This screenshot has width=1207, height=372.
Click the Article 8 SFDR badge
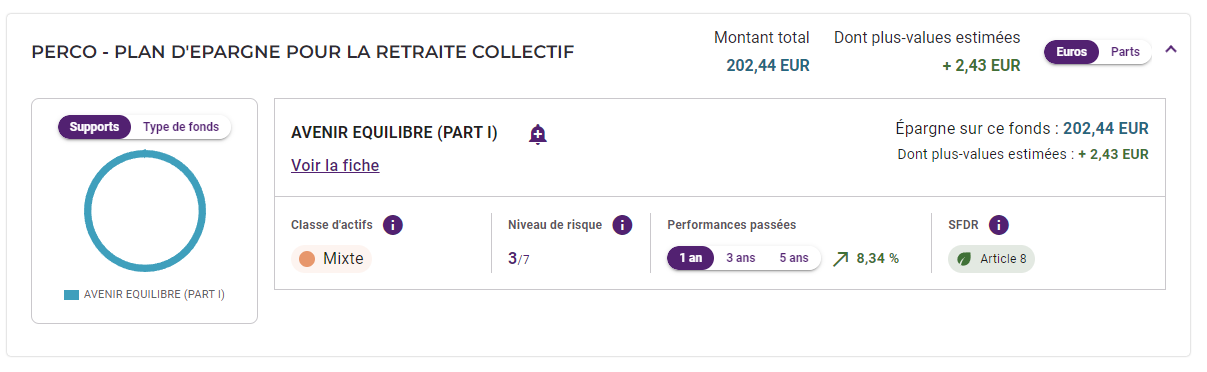click(x=991, y=259)
